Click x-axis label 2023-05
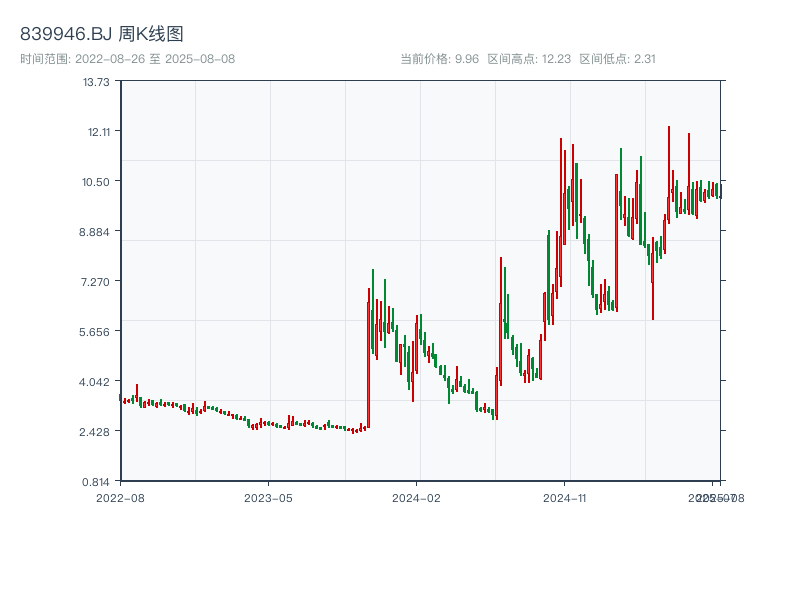This screenshot has width=800, height=600. click(268, 498)
